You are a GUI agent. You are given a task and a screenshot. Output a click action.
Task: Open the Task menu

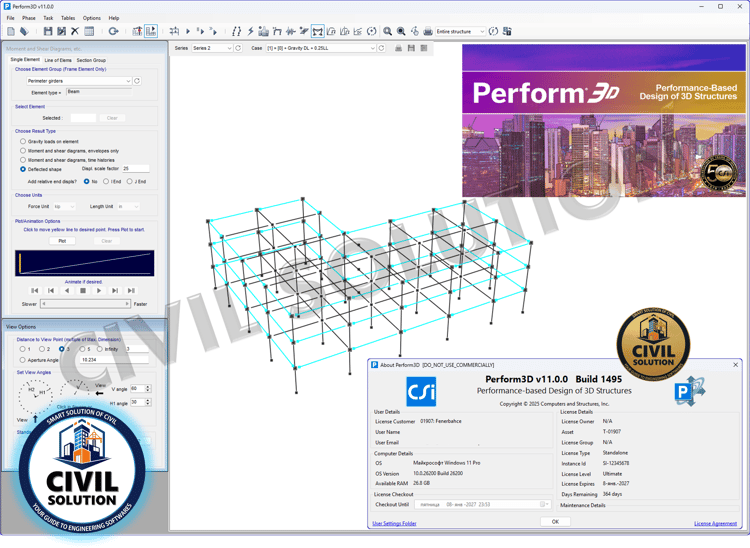[x=48, y=18]
